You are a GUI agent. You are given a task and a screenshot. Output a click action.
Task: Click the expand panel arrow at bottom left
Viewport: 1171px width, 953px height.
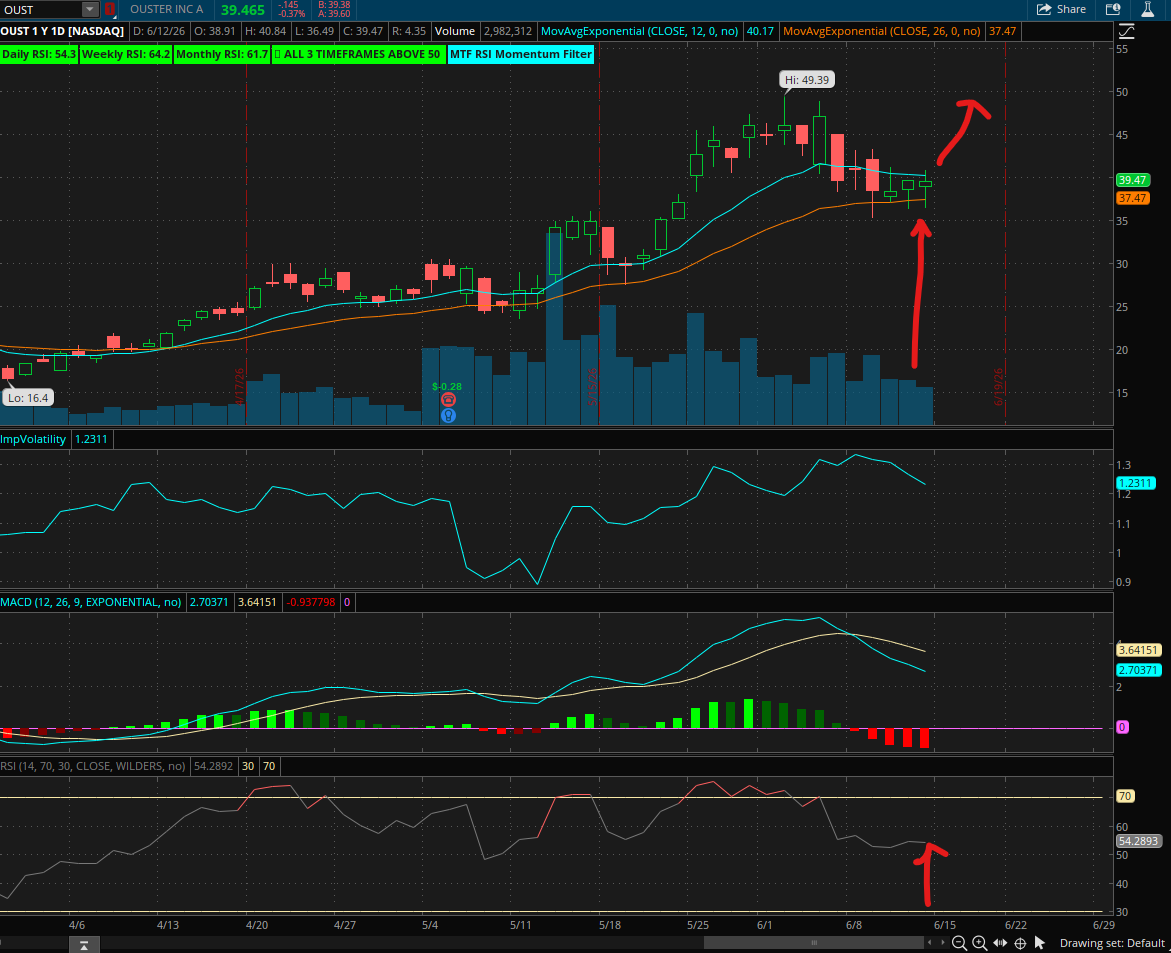click(x=84, y=946)
